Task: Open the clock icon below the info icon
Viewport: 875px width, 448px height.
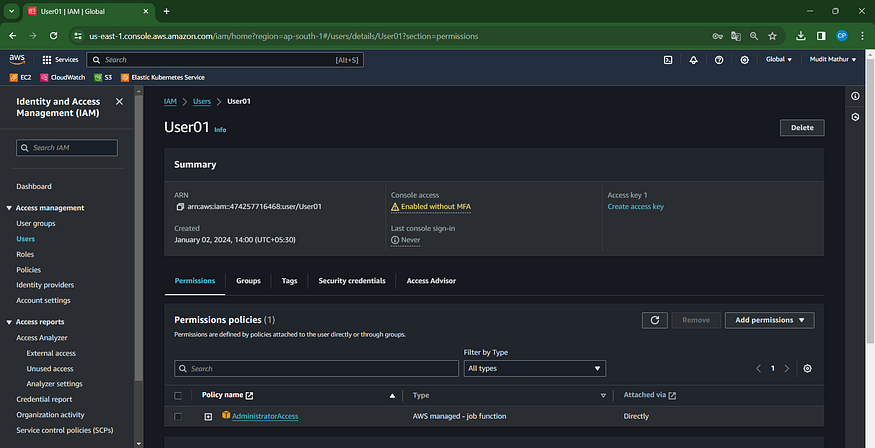Action: pyautogui.click(x=855, y=117)
